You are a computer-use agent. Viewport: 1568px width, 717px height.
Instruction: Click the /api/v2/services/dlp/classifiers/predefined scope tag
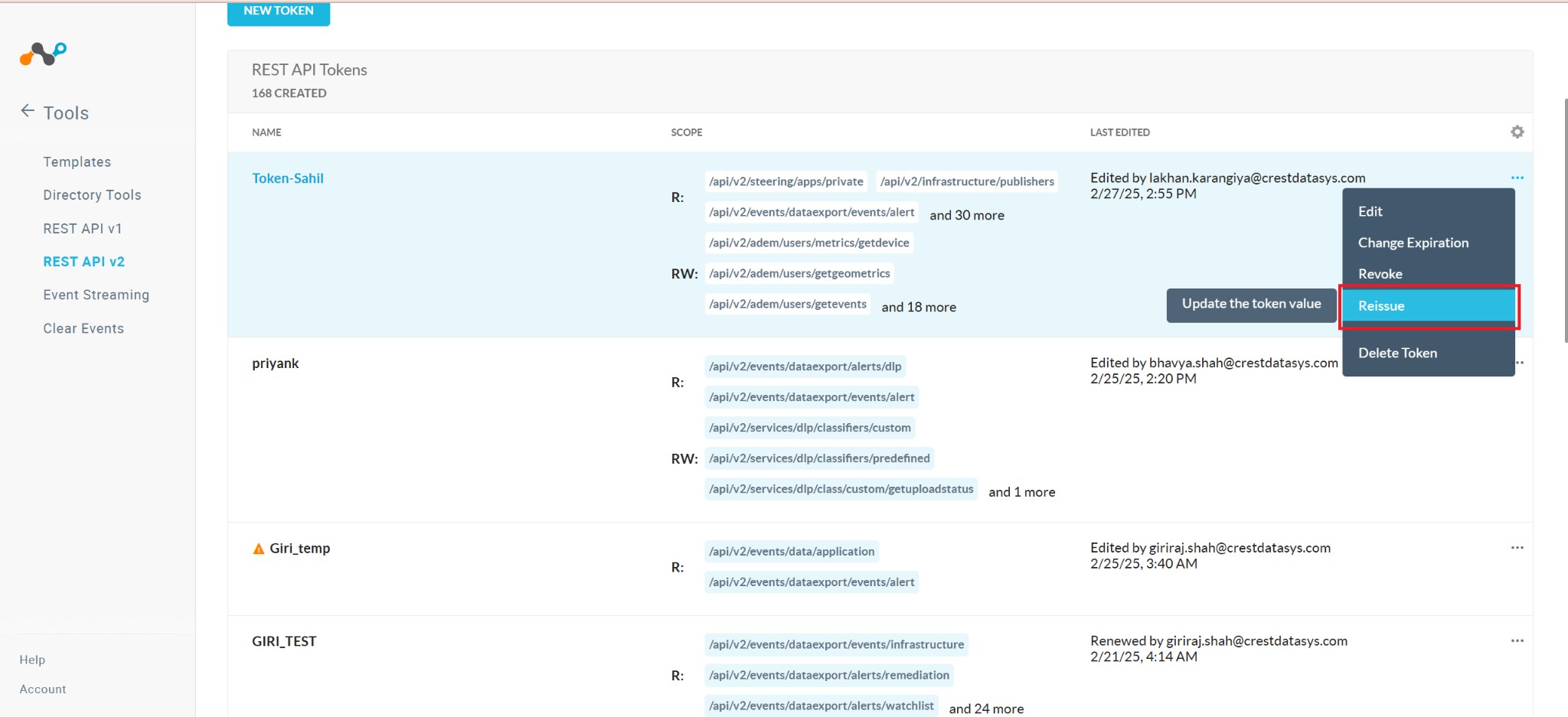(x=819, y=458)
